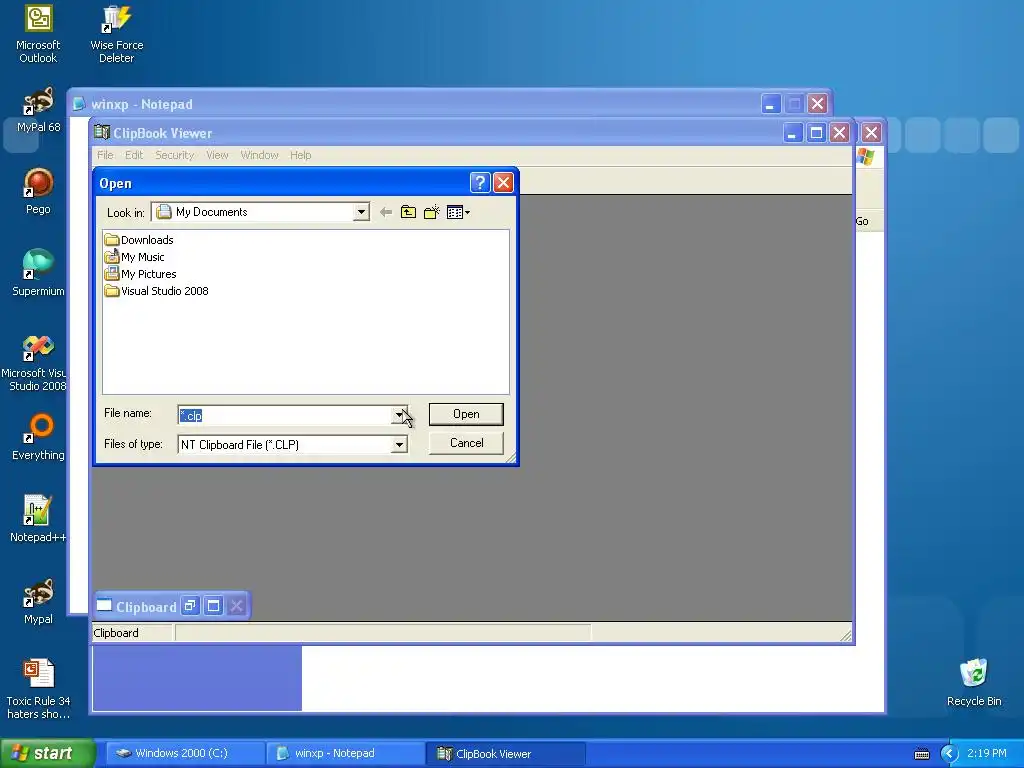1024x768 pixels.
Task: Select the My Pictures folder
Action: click(x=140, y=274)
